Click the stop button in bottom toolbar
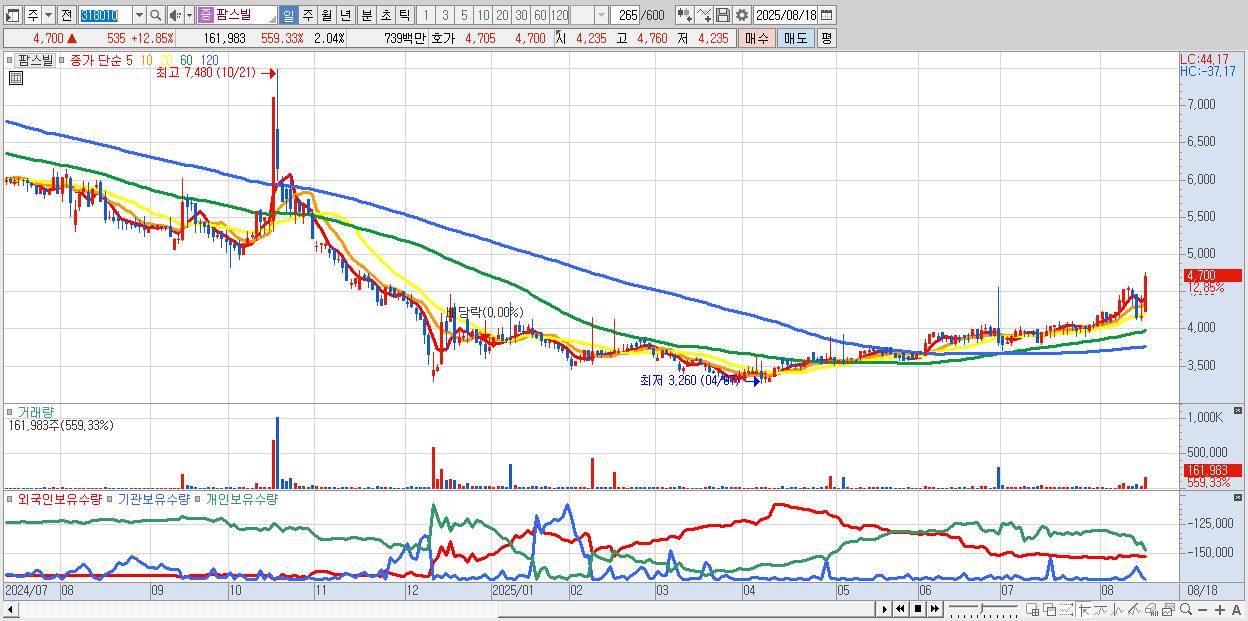Screen dimensions: 1248x621 (x=917, y=609)
